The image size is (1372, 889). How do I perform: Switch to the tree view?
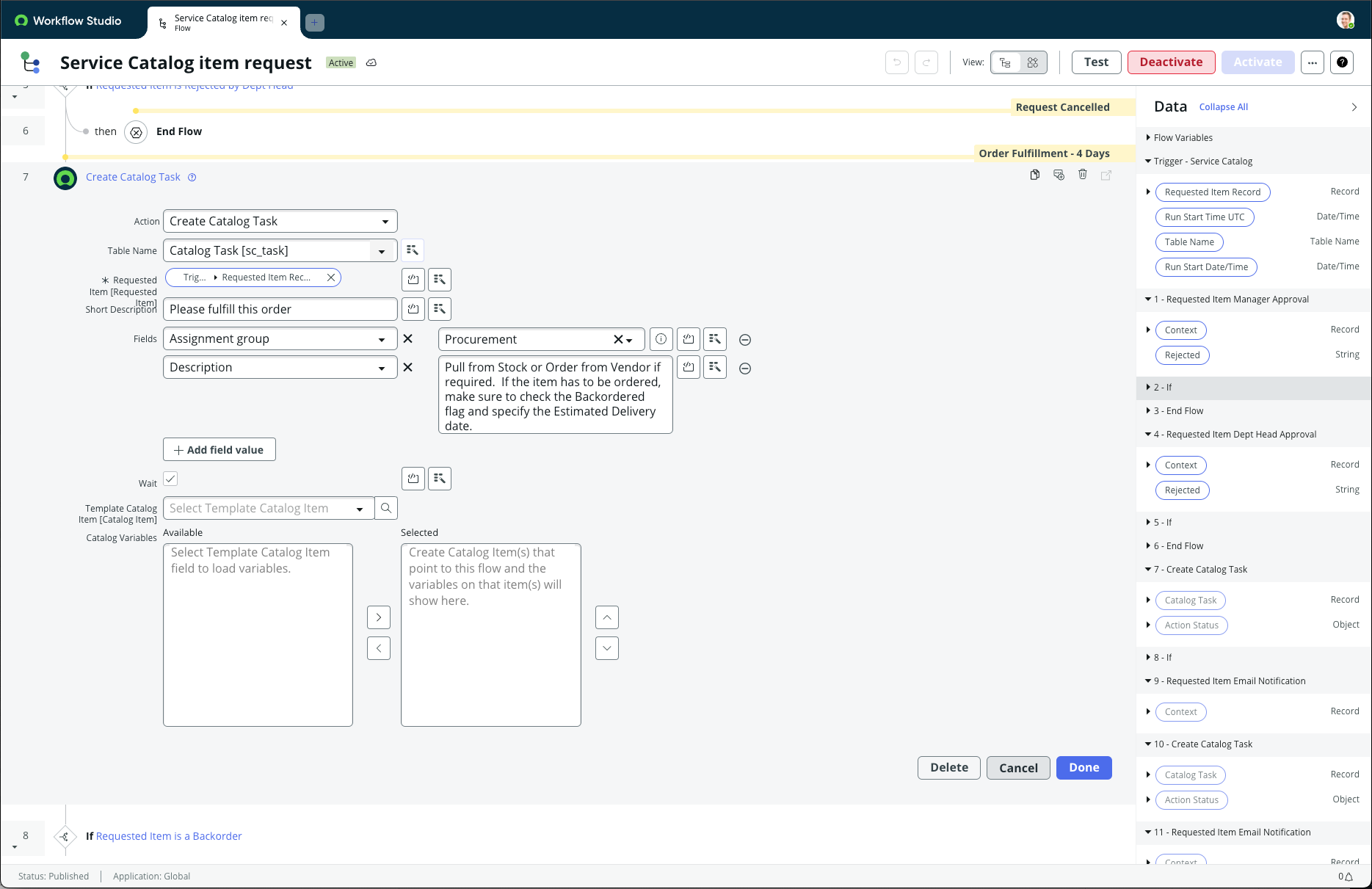(1006, 62)
